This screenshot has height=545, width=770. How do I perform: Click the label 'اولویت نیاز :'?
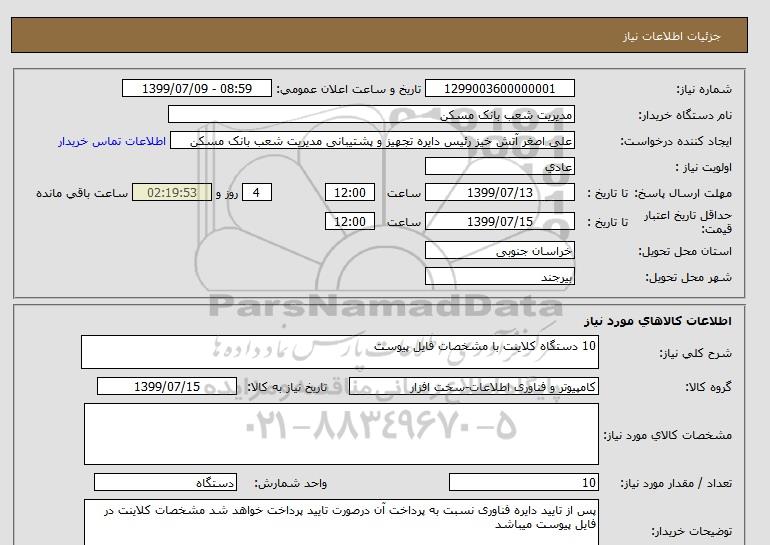point(704,167)
